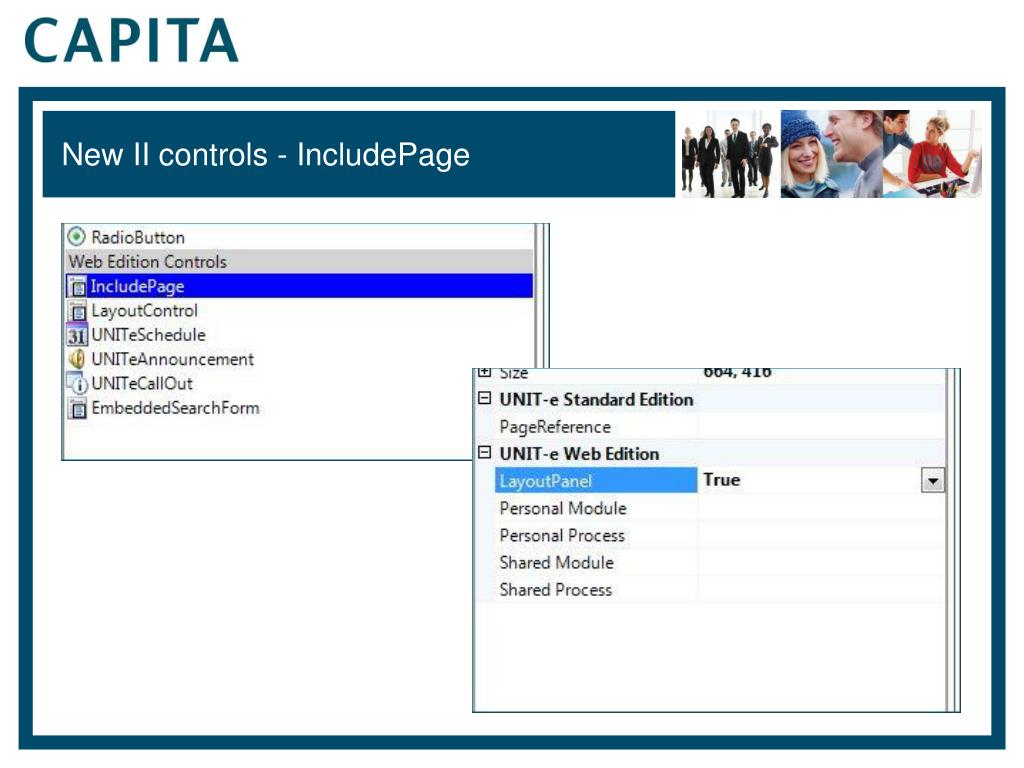Click the PageReference property name
The height and width of the screenshot is (768, 1024).
click(555, 427)
